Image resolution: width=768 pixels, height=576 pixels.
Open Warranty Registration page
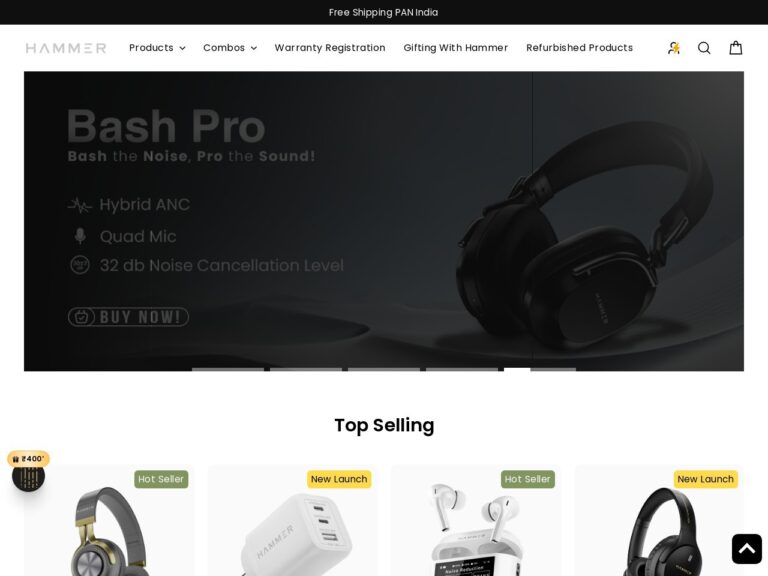(x=330, y=48)
